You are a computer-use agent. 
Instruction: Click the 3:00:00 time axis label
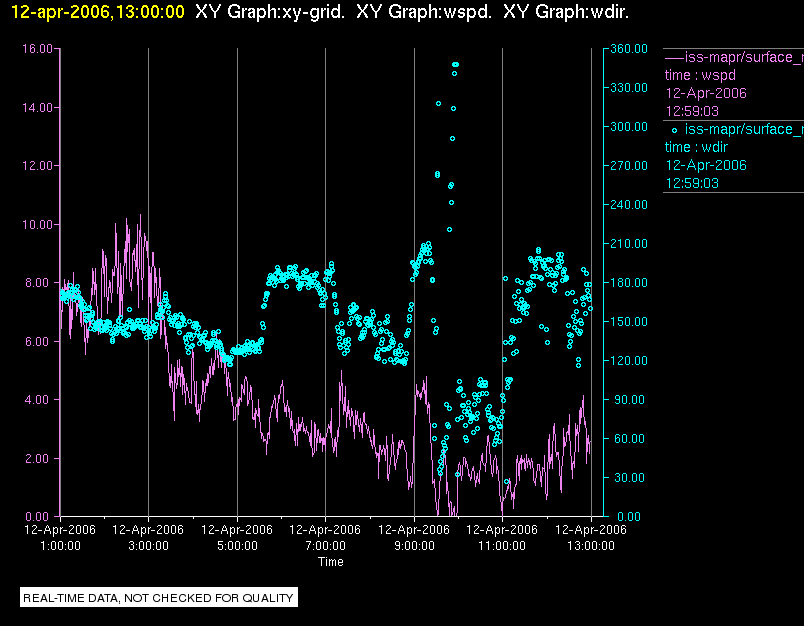coord(148,546)
